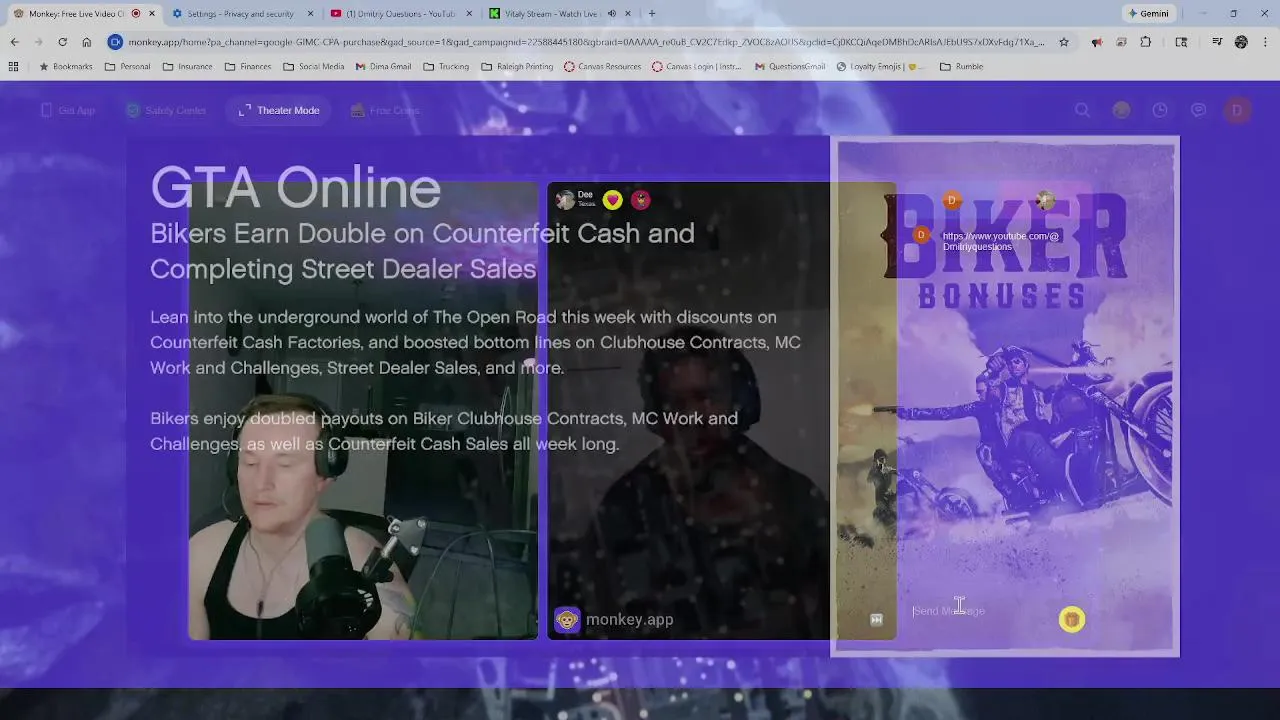1280x720 pixels.
Task: Close the Settings - Privacy and security tab
Action: [x=310, y=14]
